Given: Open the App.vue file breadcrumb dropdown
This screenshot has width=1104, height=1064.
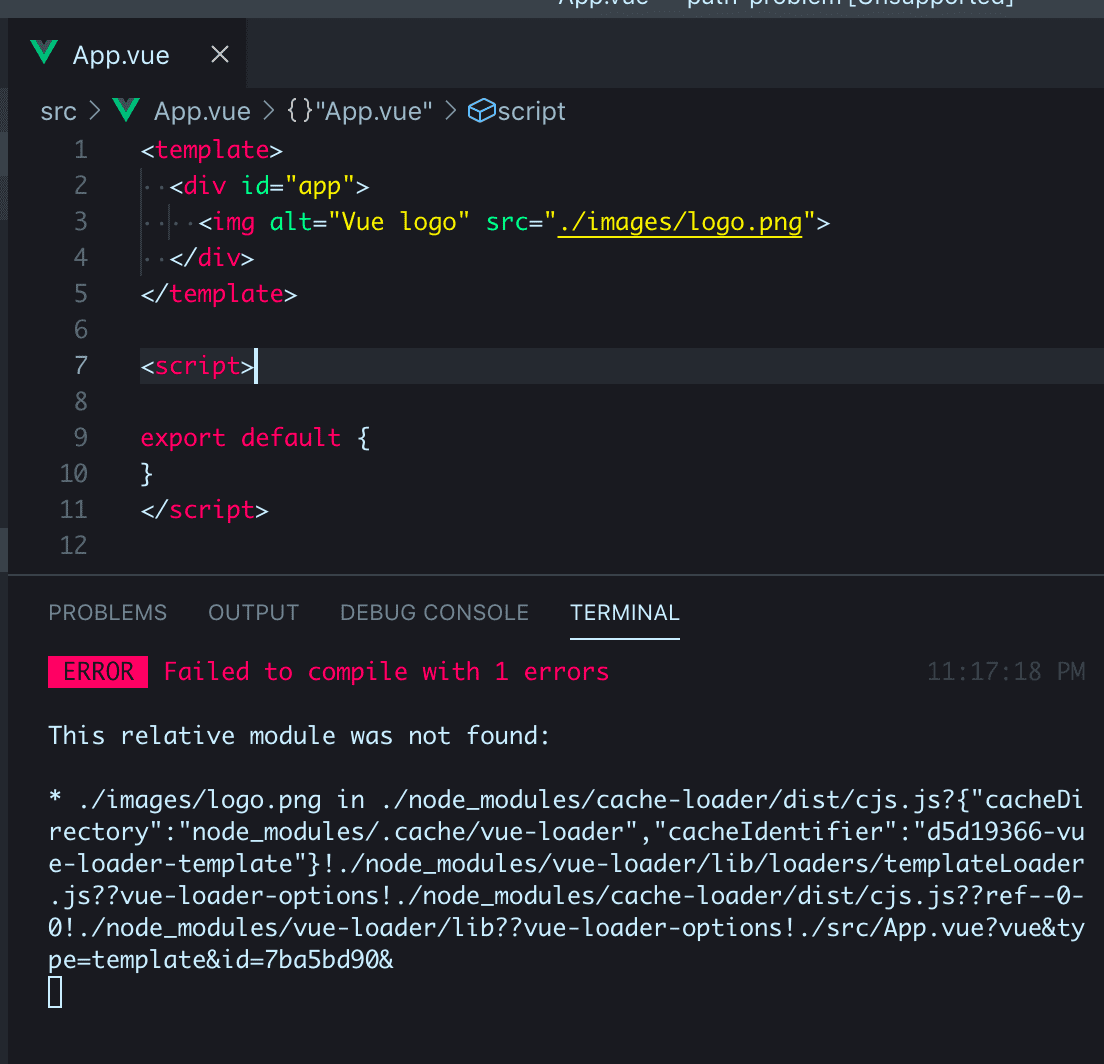Looking at the screenshot, I should pos(202,111).
